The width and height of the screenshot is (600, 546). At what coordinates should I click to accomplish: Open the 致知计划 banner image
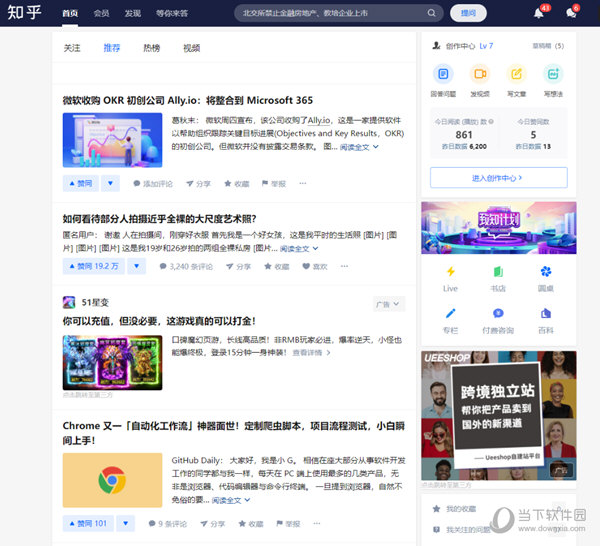(499, 228)
